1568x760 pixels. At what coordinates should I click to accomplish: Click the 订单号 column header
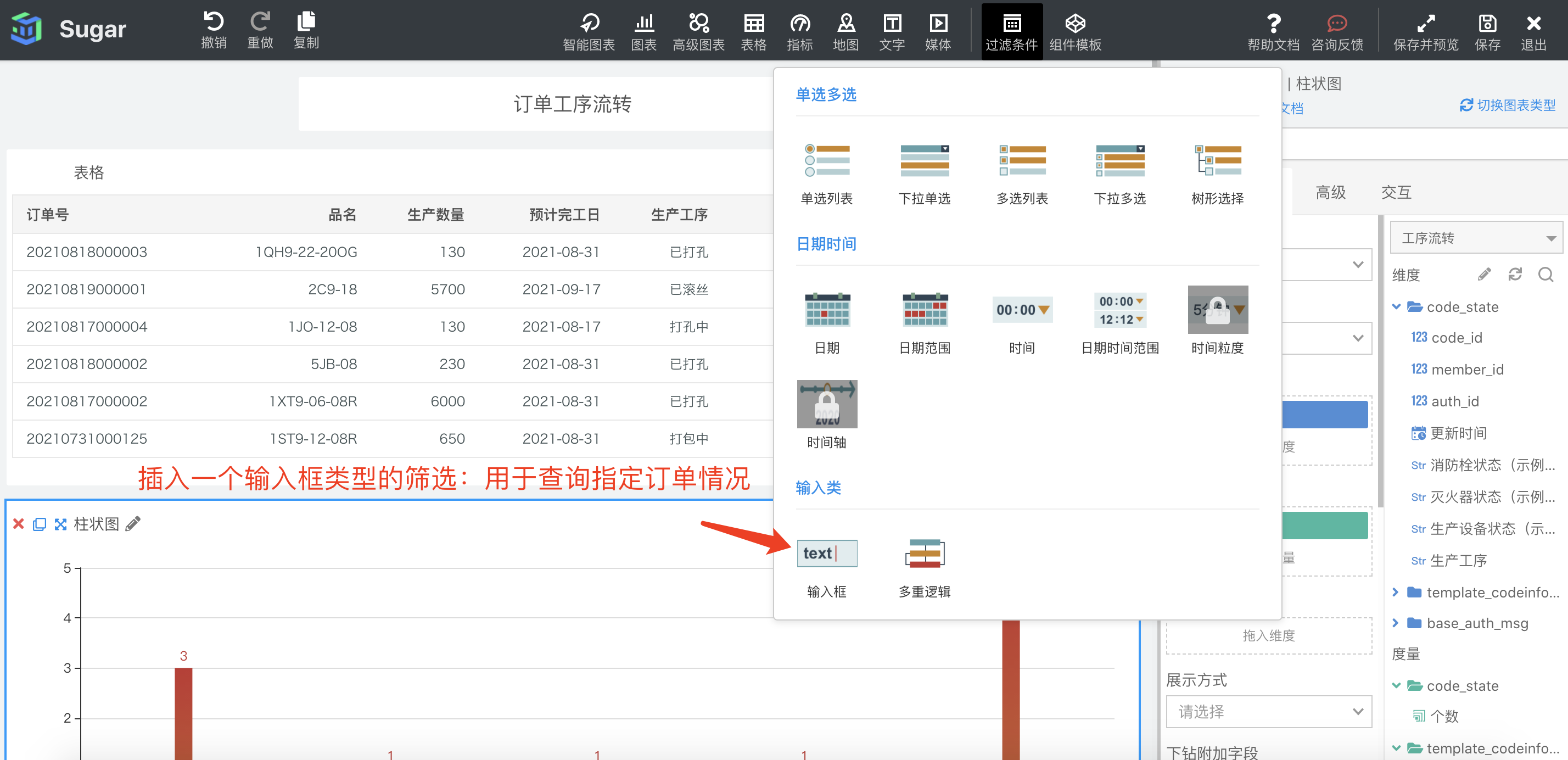pos(47,214)
